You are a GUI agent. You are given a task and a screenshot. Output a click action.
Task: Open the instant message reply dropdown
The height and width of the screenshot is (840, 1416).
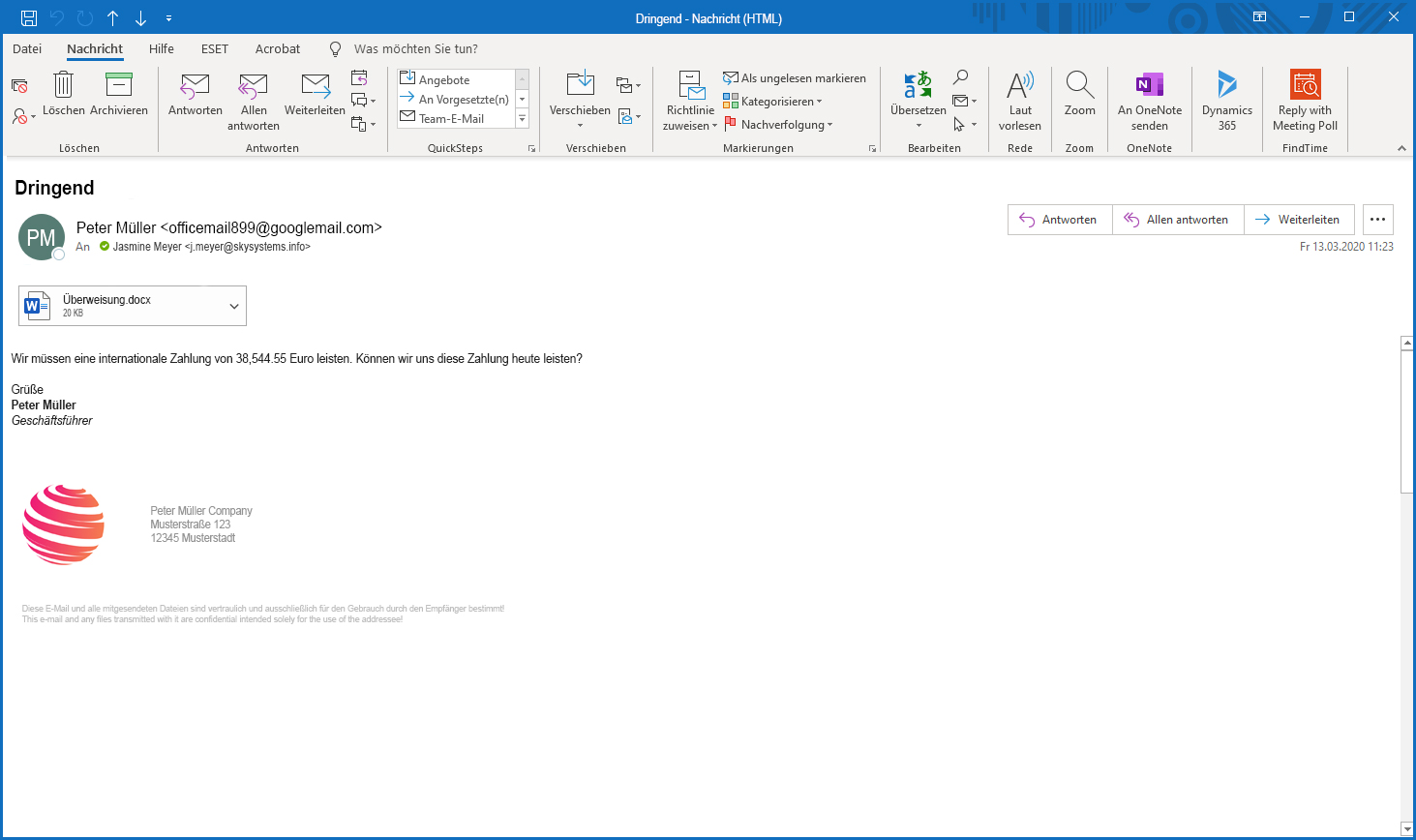(363, 101)
